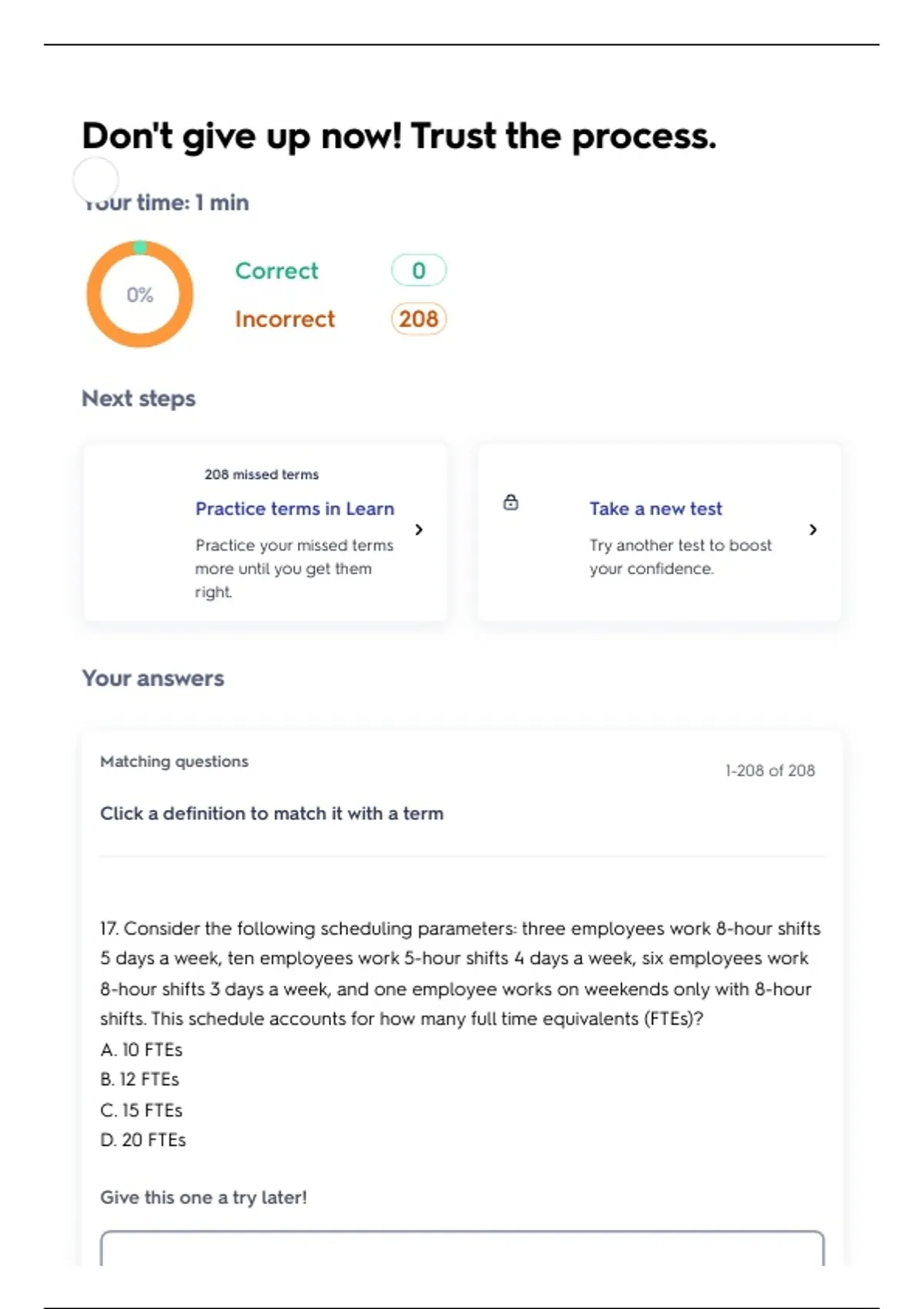Click the Incorrect count badge showing 208
Image resolution: width=924 pixels, height=1309 pixels.
pos(418,319)
